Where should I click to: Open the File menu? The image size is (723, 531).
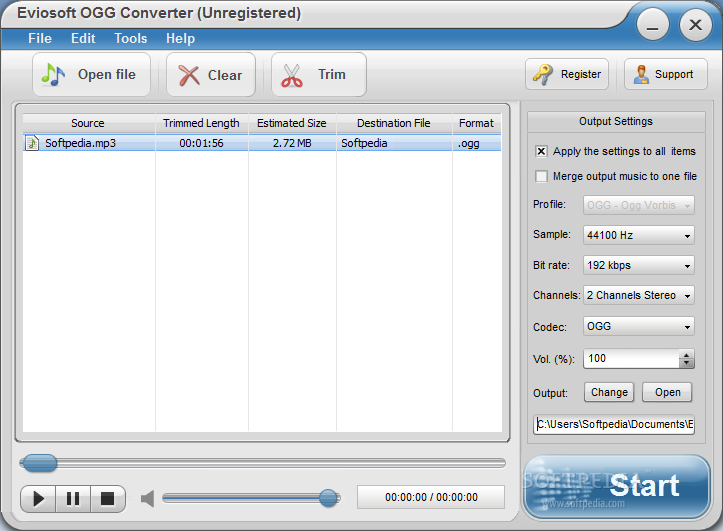tap(40, 38)
